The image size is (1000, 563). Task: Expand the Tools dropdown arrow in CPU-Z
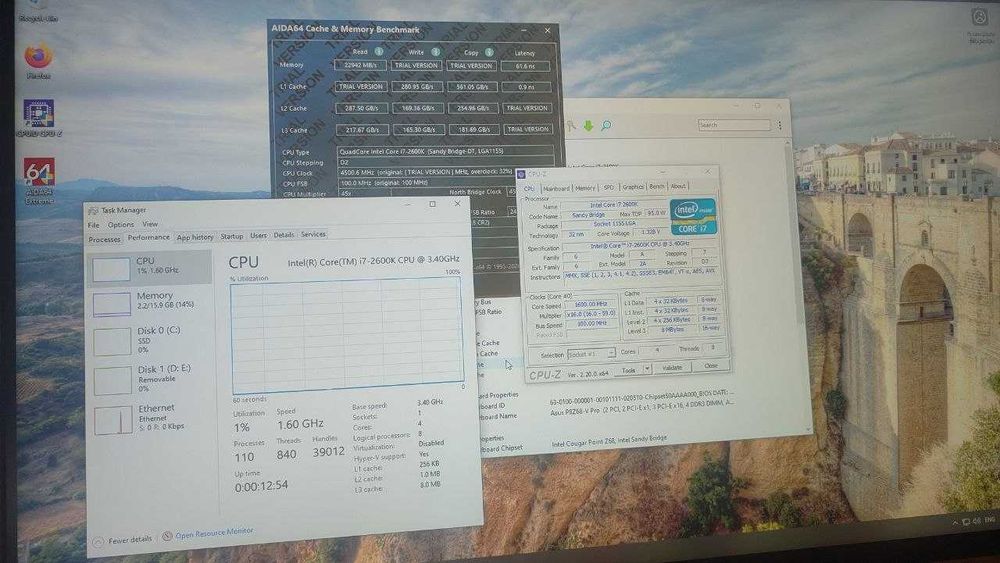pyautogui.click(x=647, y=369)
